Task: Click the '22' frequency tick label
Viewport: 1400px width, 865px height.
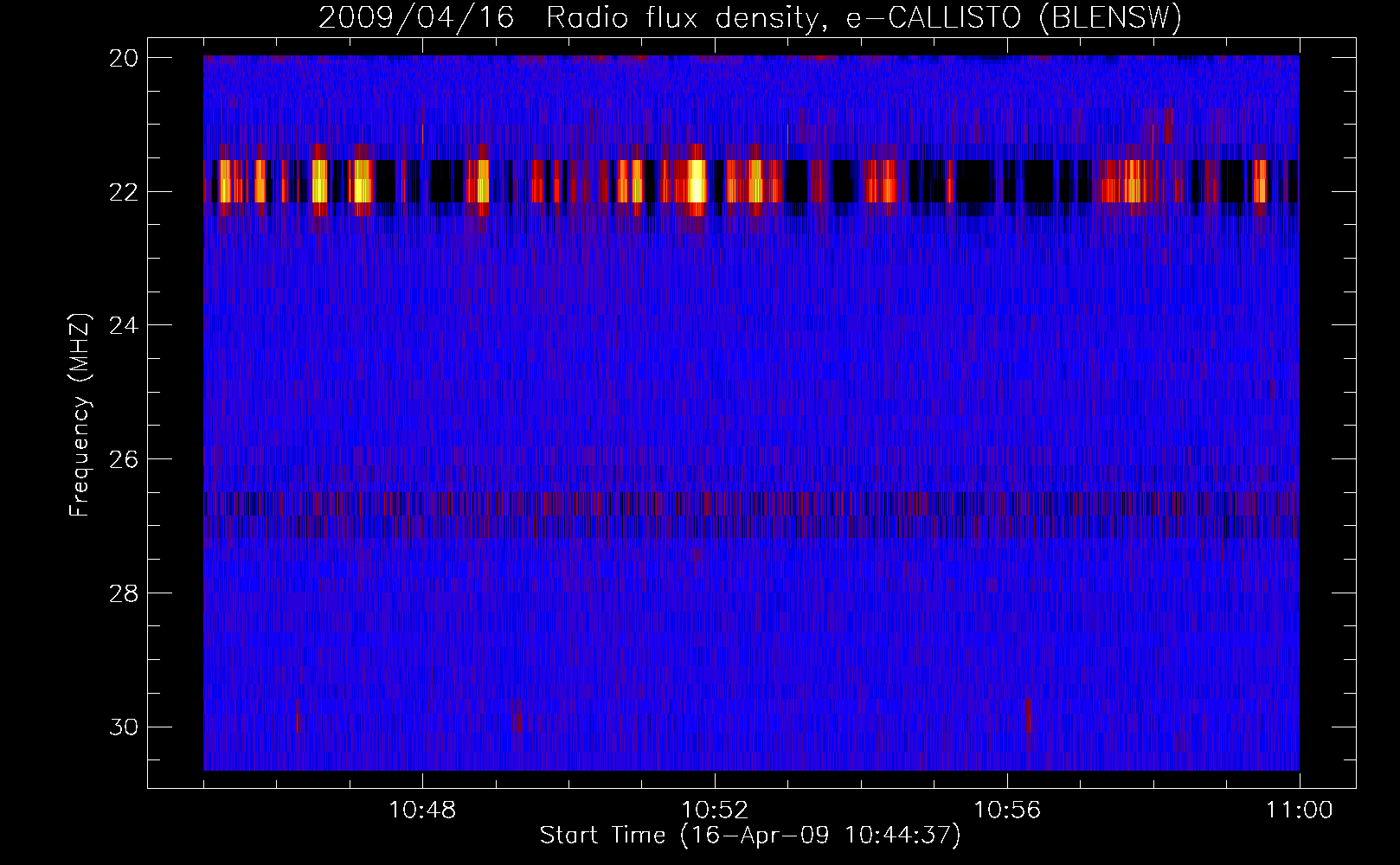Action: coord(124,191)
